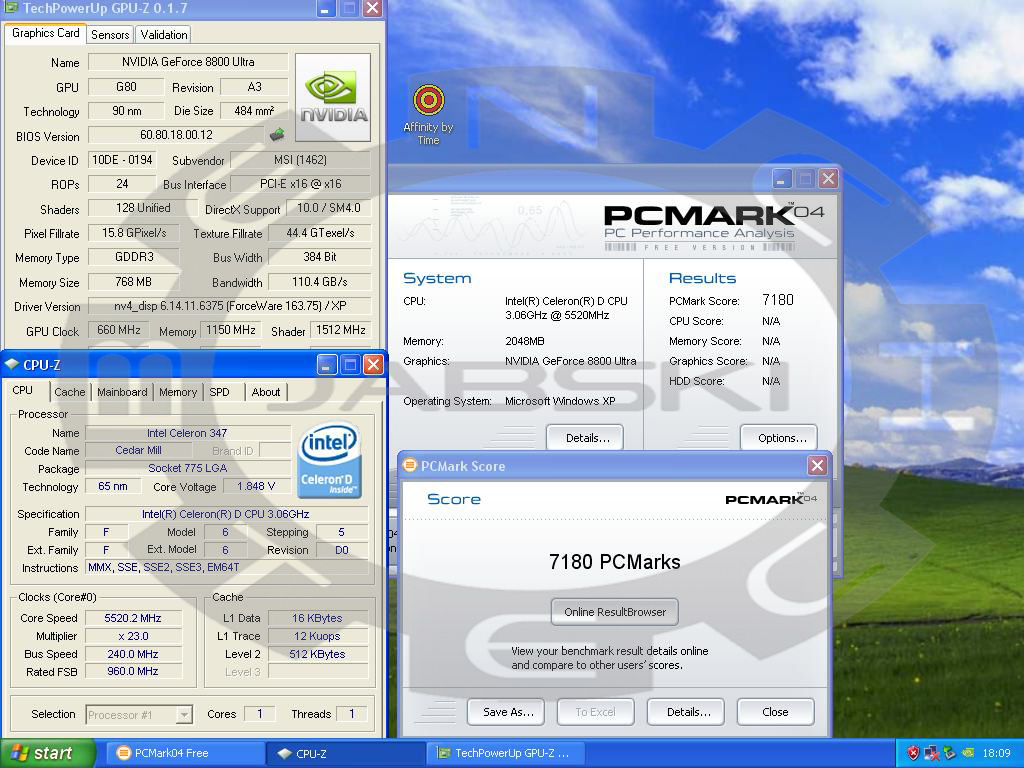Open the Affinity by Time desktop icon

tap(428, 115)
